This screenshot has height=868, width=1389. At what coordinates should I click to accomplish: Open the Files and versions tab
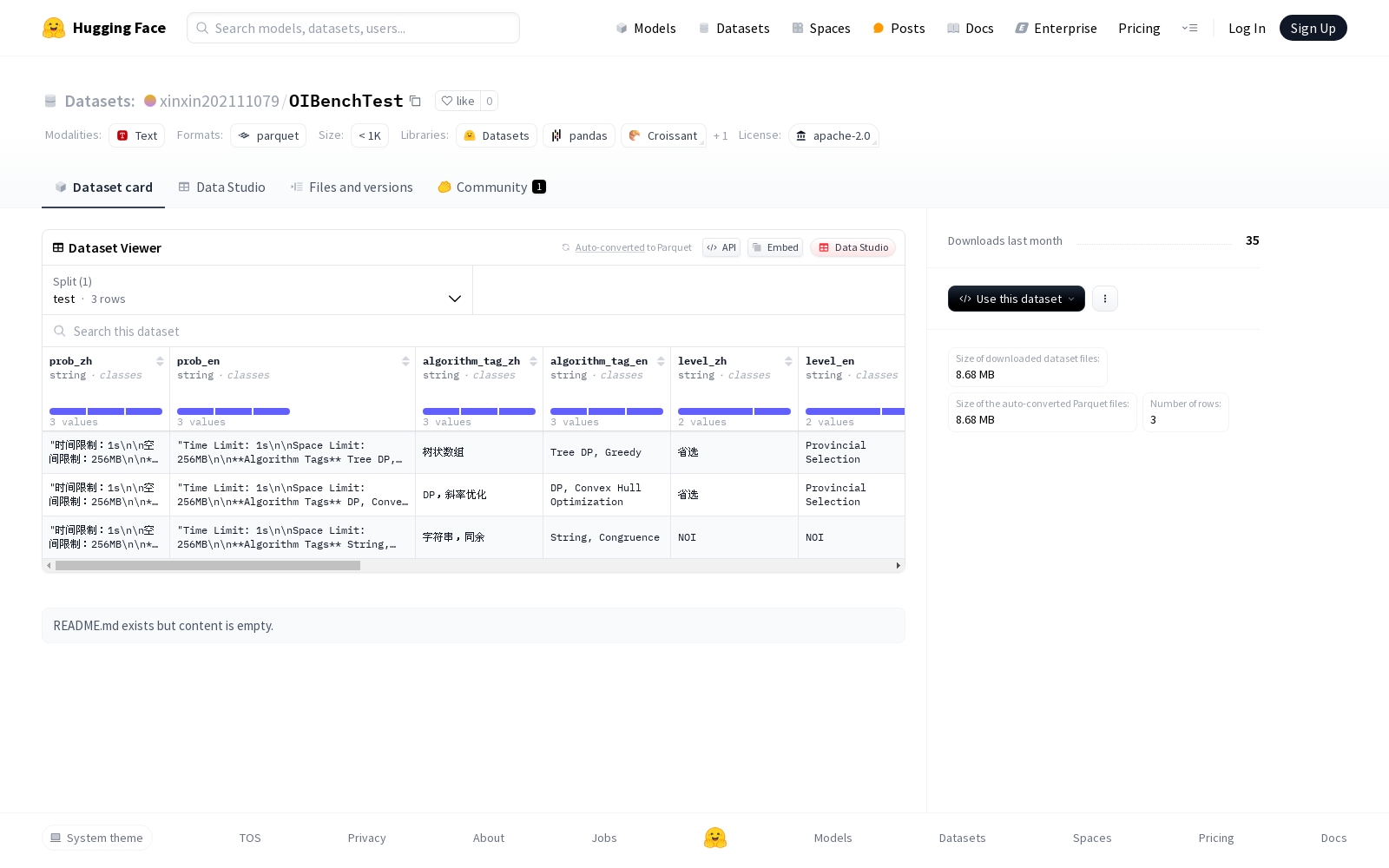tap(352, 187)
